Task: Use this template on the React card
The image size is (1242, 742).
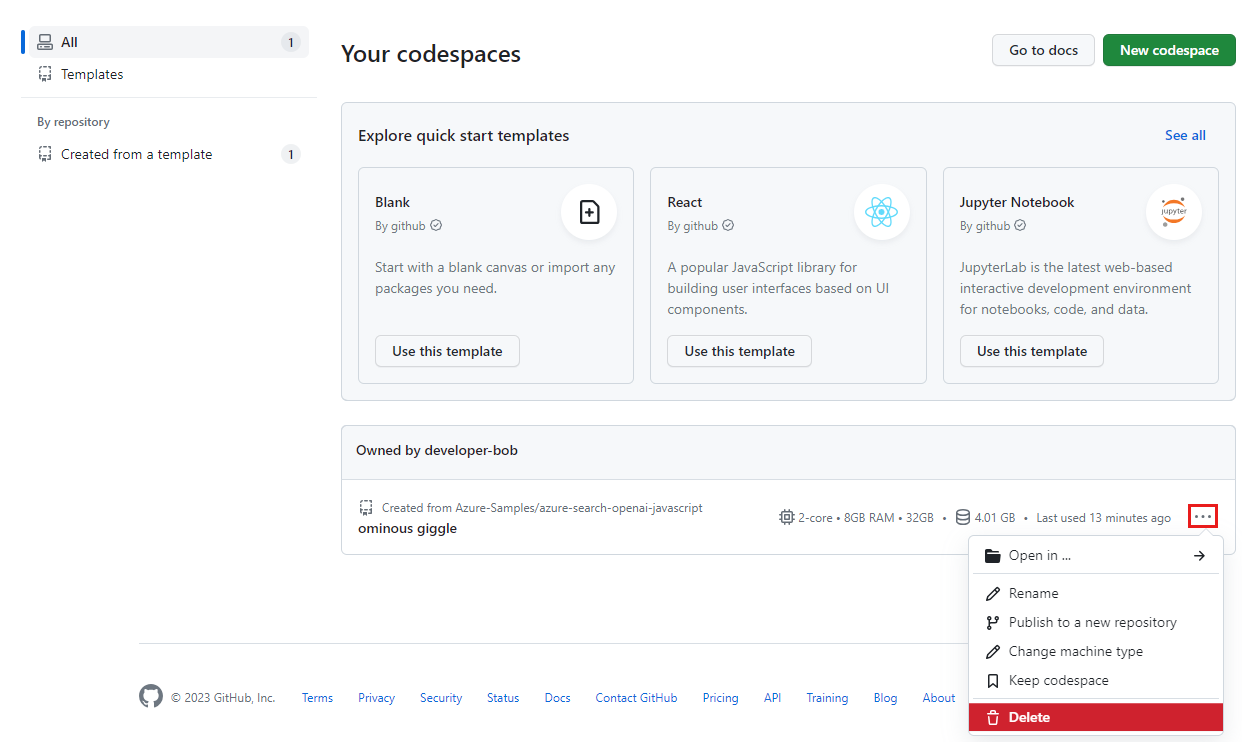Action: (739, 351)
